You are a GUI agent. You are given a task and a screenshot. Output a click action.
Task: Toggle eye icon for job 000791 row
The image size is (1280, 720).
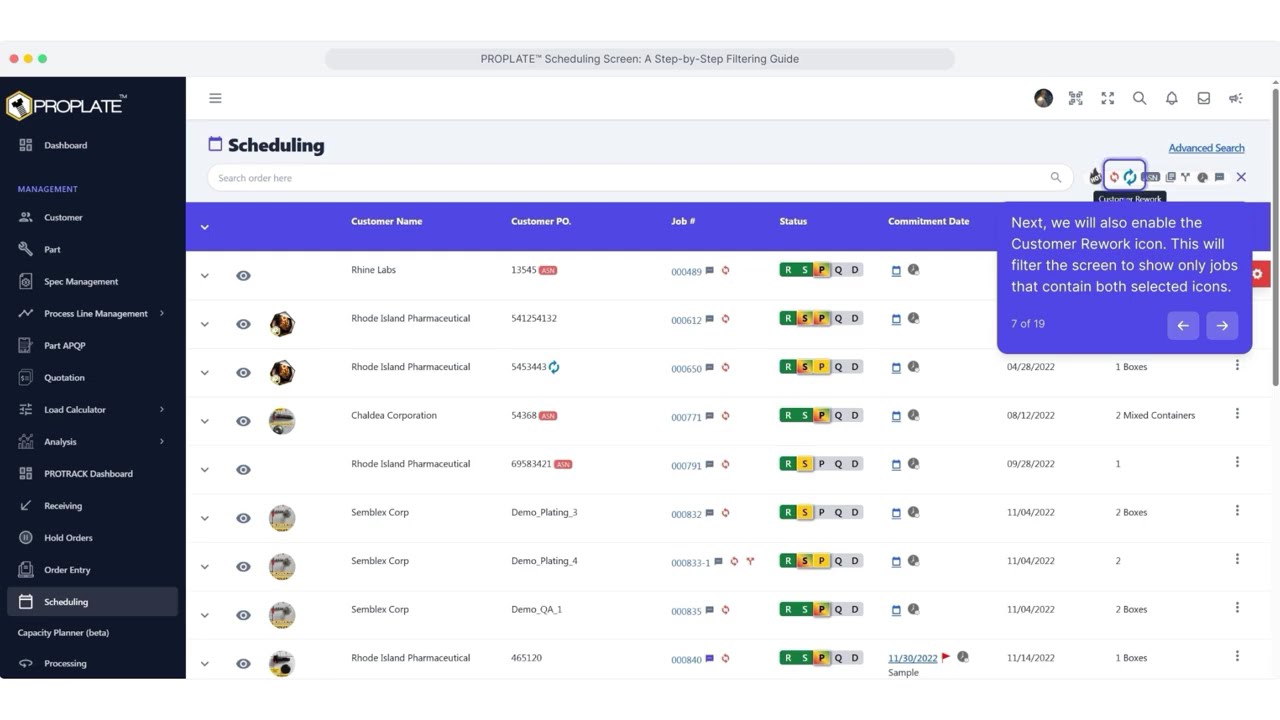click(x=243, y=470)
